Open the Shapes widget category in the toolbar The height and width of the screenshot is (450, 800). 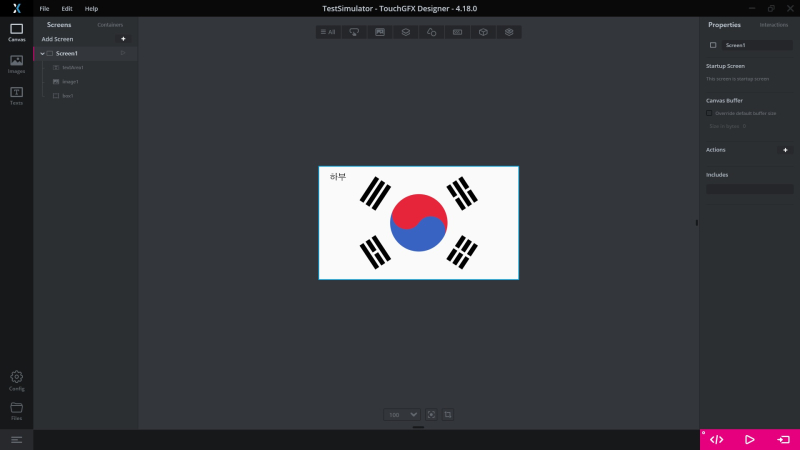432,32
